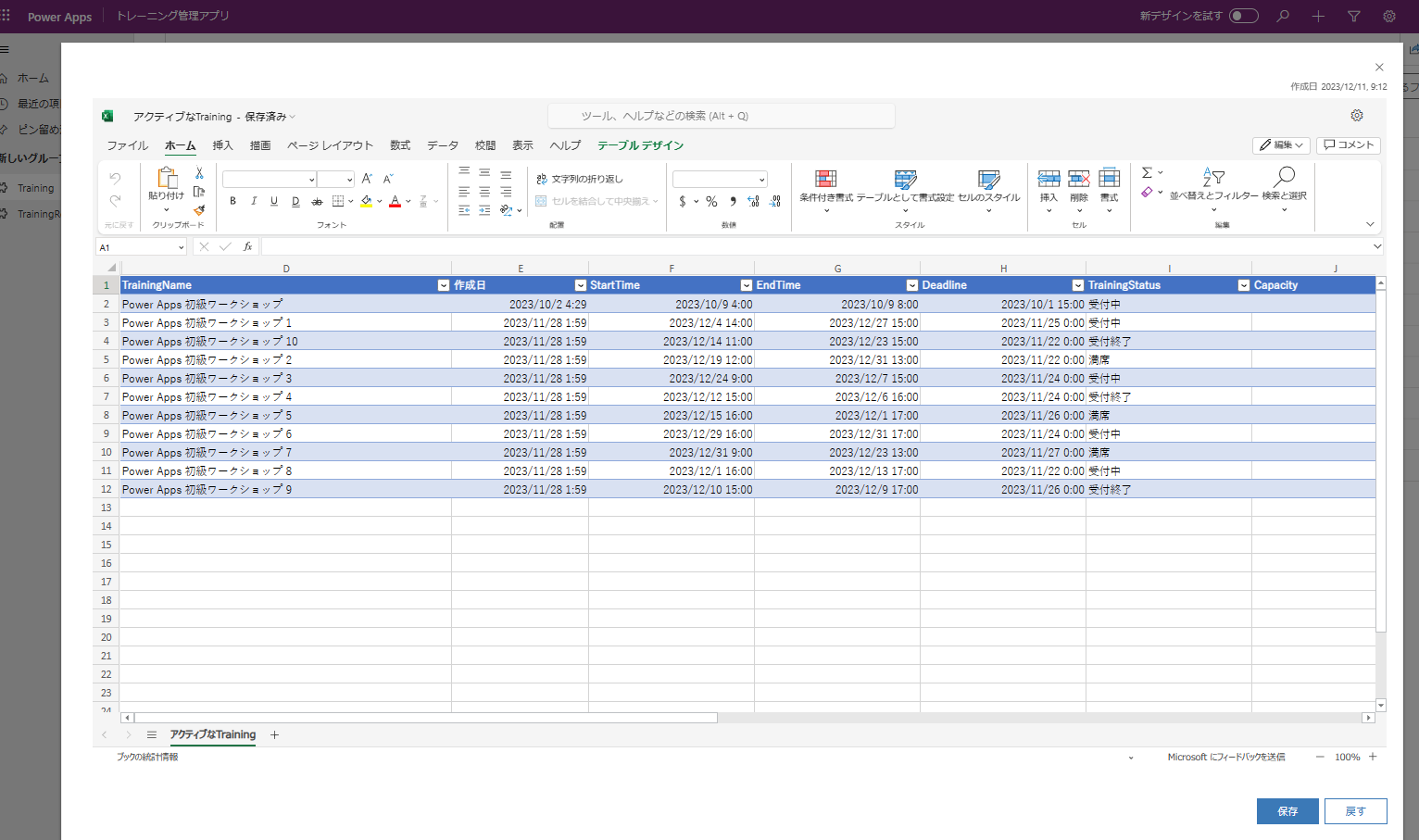Apply Bold formatting
The width and height of the screenshot is (1419, 840).
[x=232, y=201]
